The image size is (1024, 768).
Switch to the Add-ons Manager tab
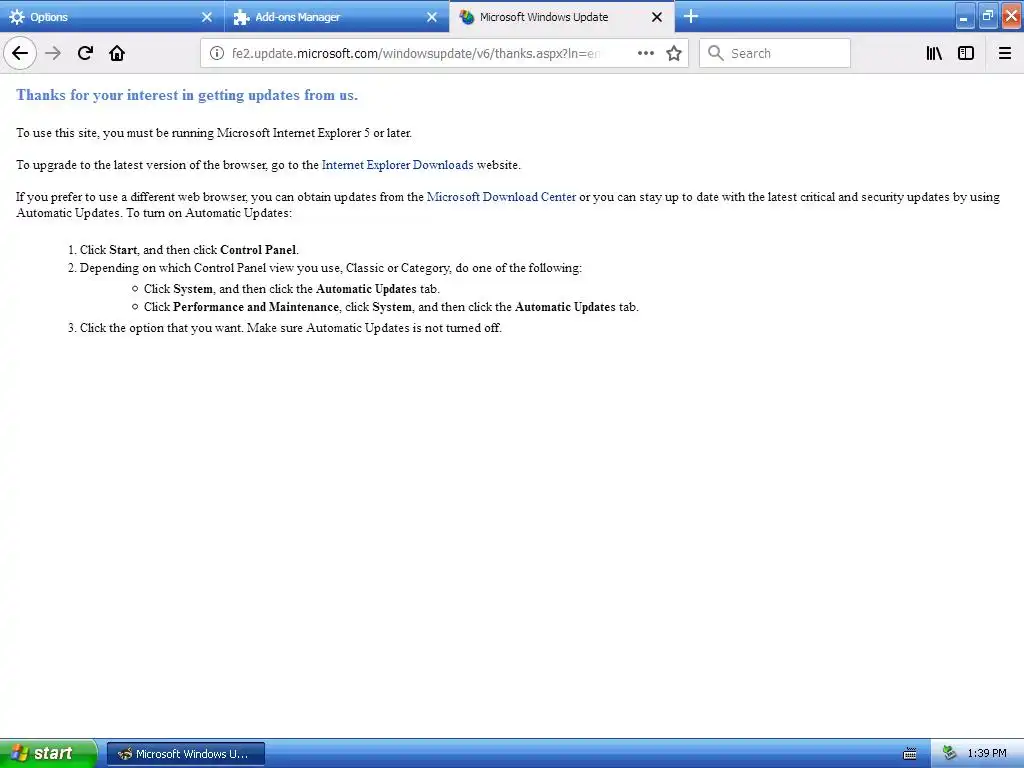(337, 17)
